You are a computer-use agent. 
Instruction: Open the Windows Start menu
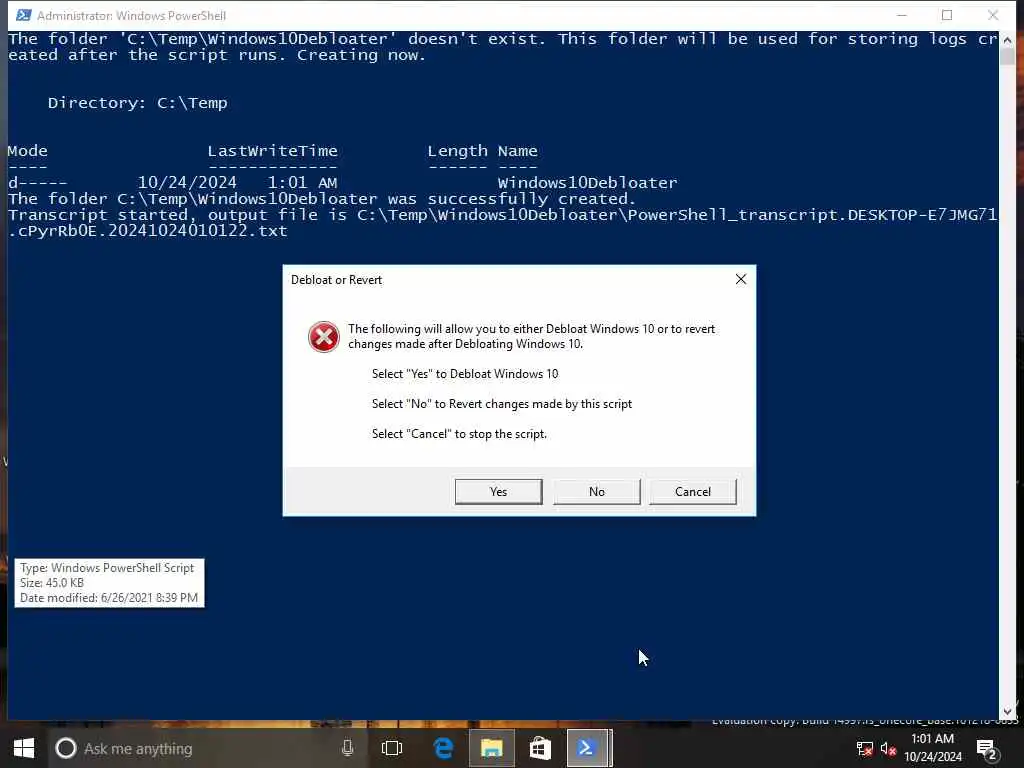pos(24,748)
